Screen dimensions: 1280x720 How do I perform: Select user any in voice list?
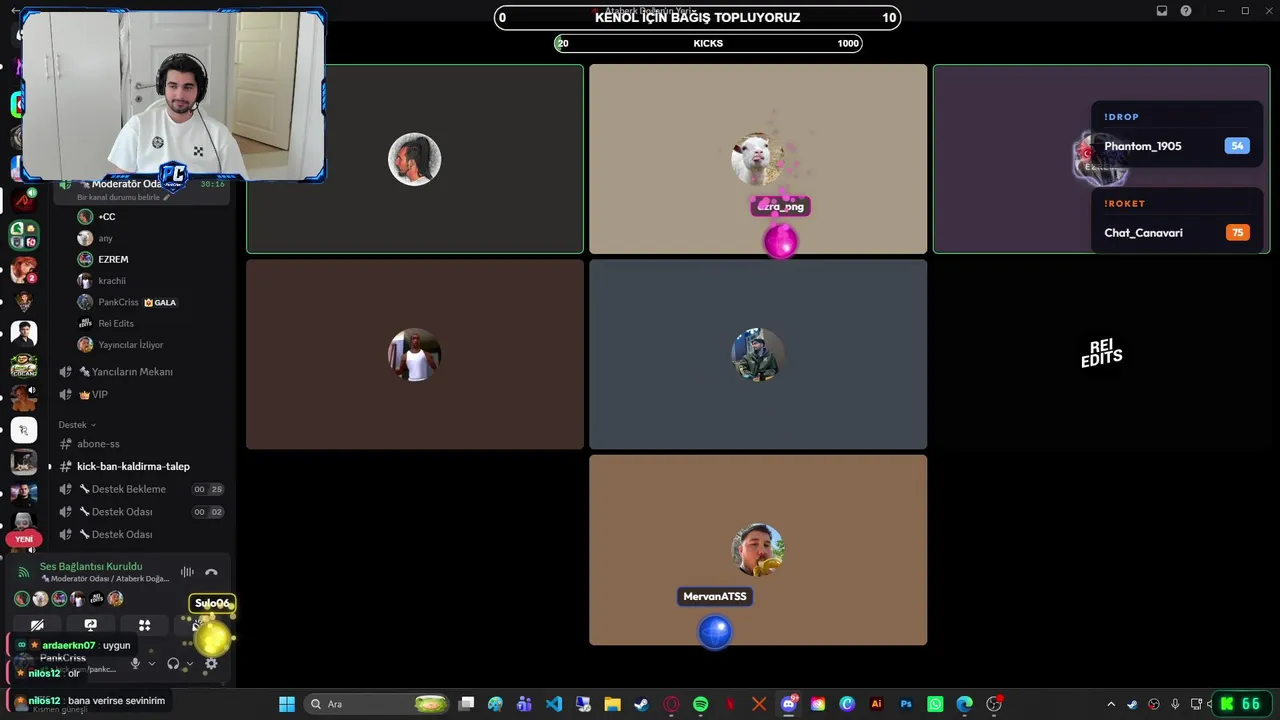(150, 238)
